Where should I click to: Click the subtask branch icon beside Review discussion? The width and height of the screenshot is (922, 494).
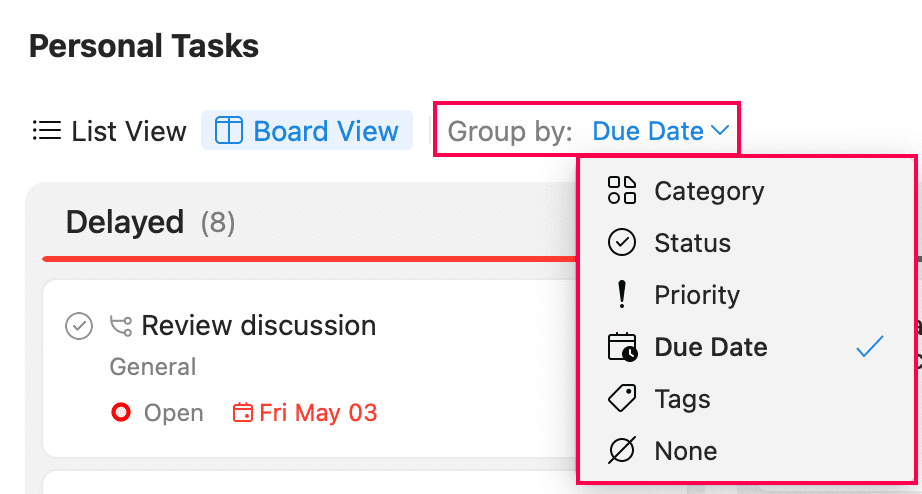[121, 326]
